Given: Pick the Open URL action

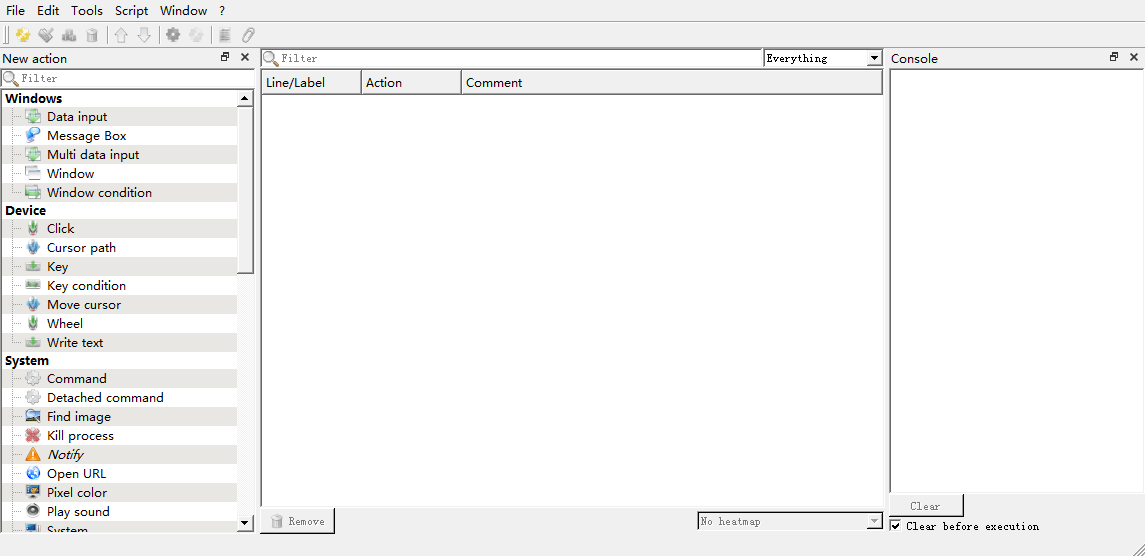Looking at the screenshot, I should pos(76,474).
